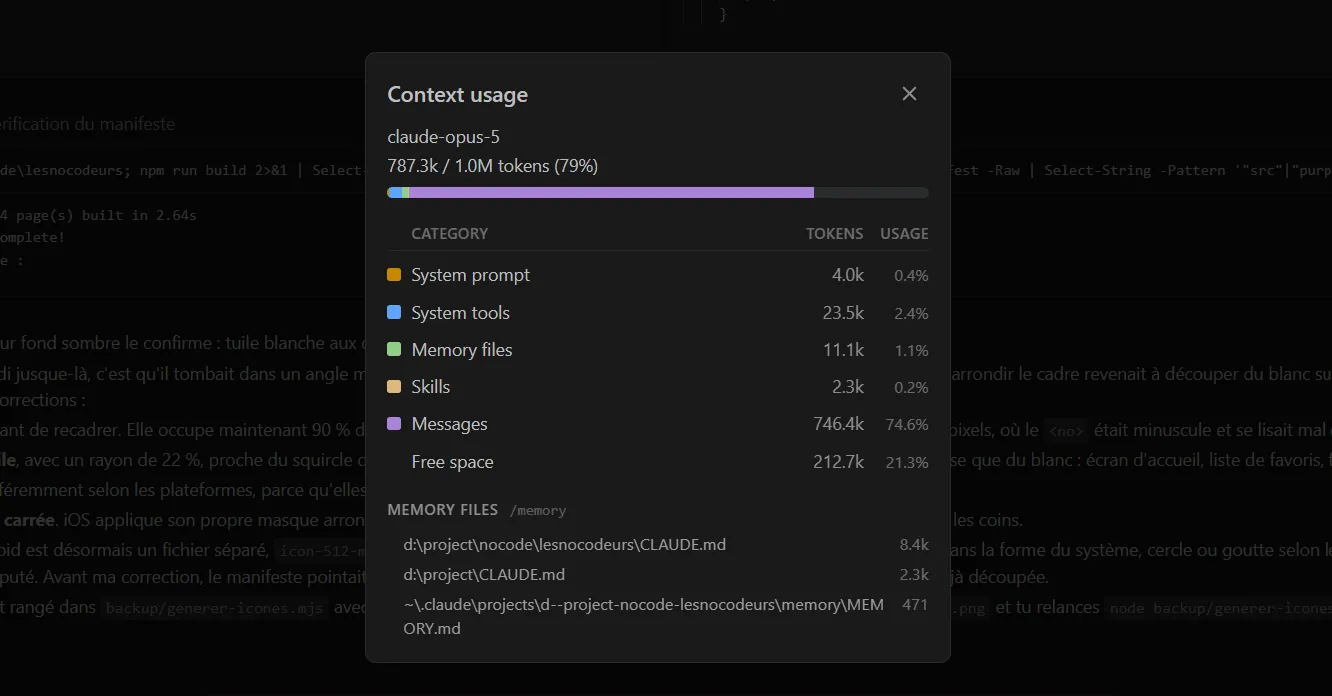This screenshot has height=696, width=1332.
Task: Click the Context usage dialog title
Action: [457, 95]
